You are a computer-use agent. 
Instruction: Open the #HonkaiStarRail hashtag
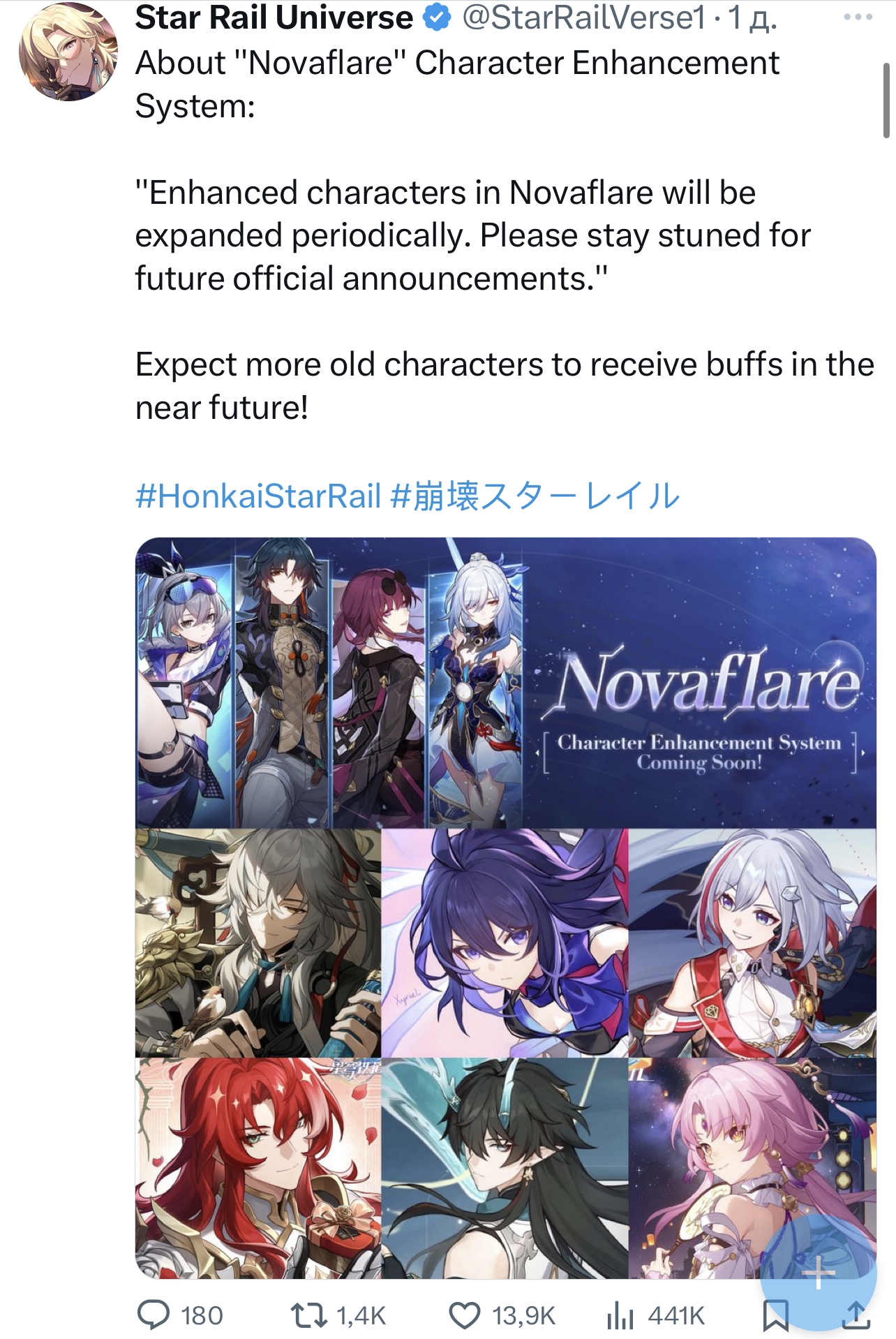258,496
